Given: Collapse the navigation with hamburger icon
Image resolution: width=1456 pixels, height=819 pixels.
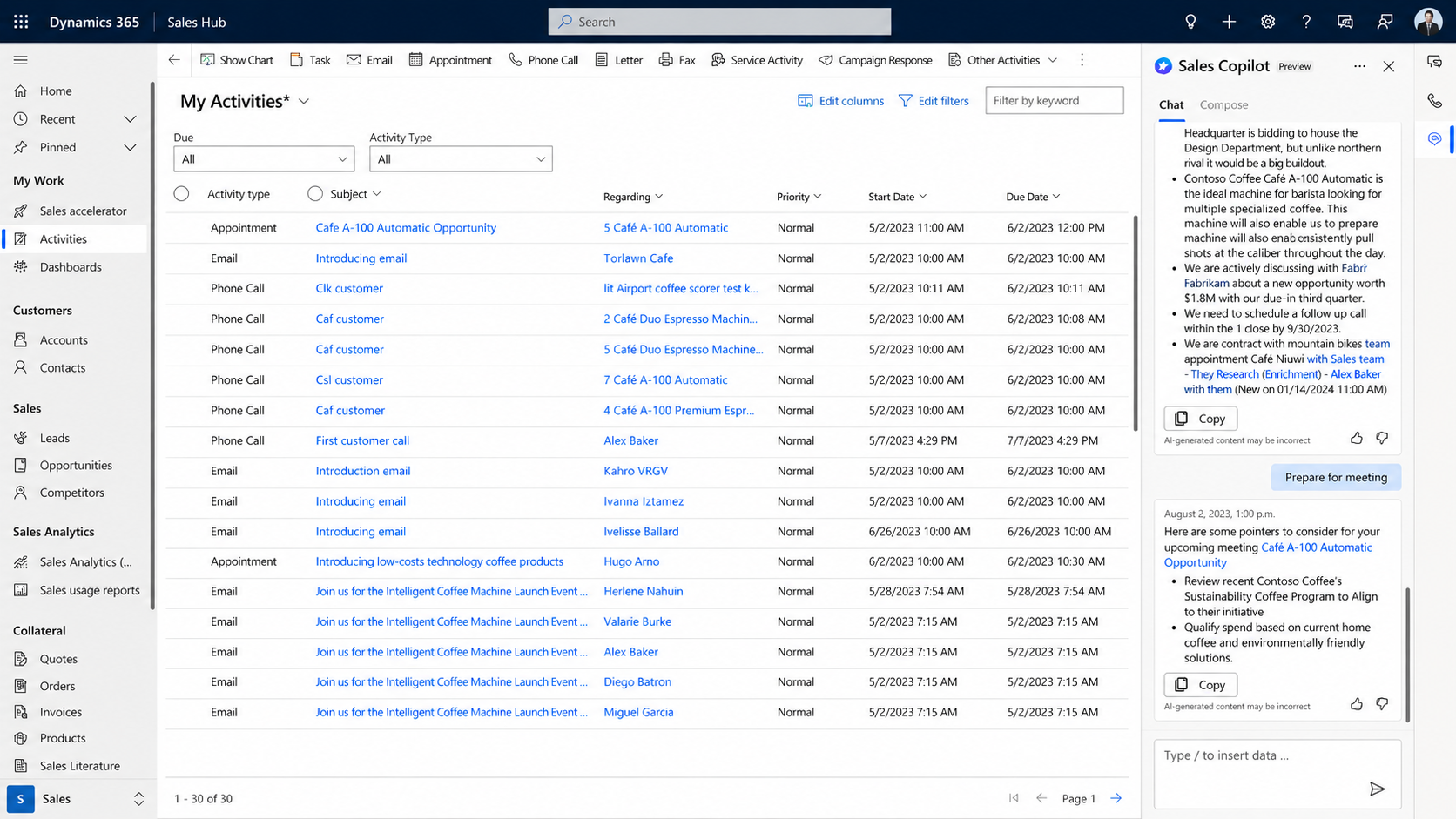Looking at the screenshot, I should click(21, 60).
